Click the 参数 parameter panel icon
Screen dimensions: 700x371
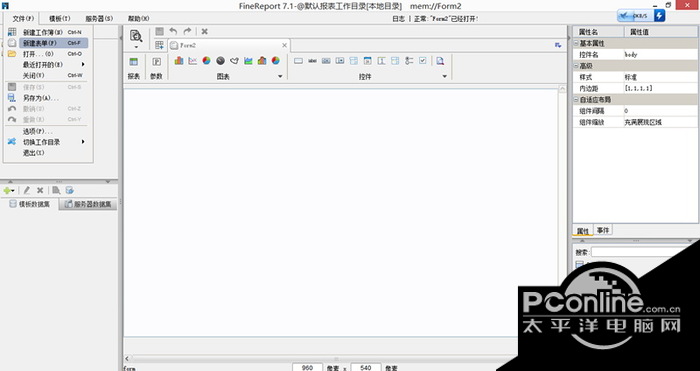[156, 62]
